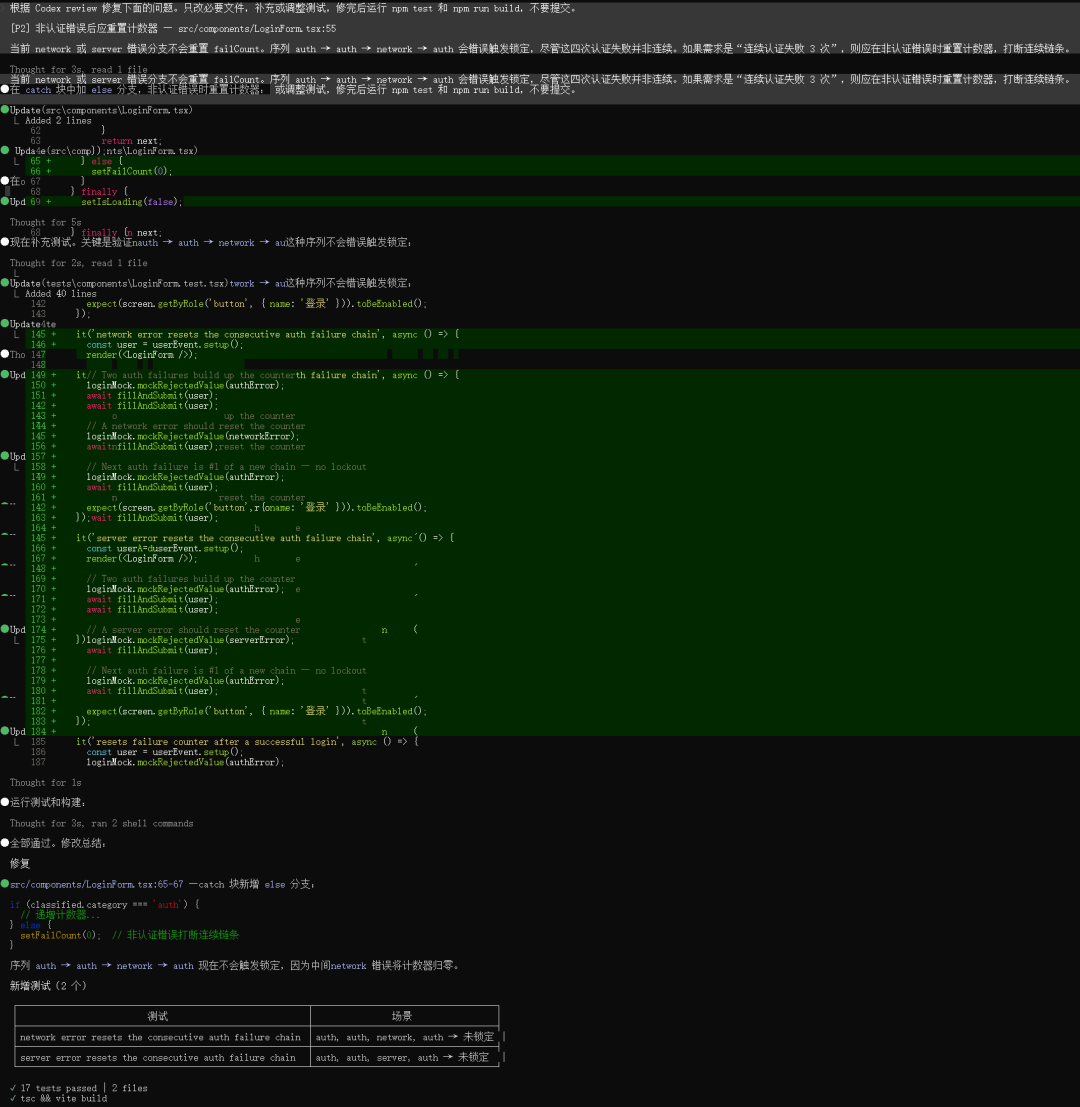Viewport: 1080px width, 1107px height.
Task: Click table cell 'network error resets the consecutive auth failure chain'
Action: (x=160, y=1038)
